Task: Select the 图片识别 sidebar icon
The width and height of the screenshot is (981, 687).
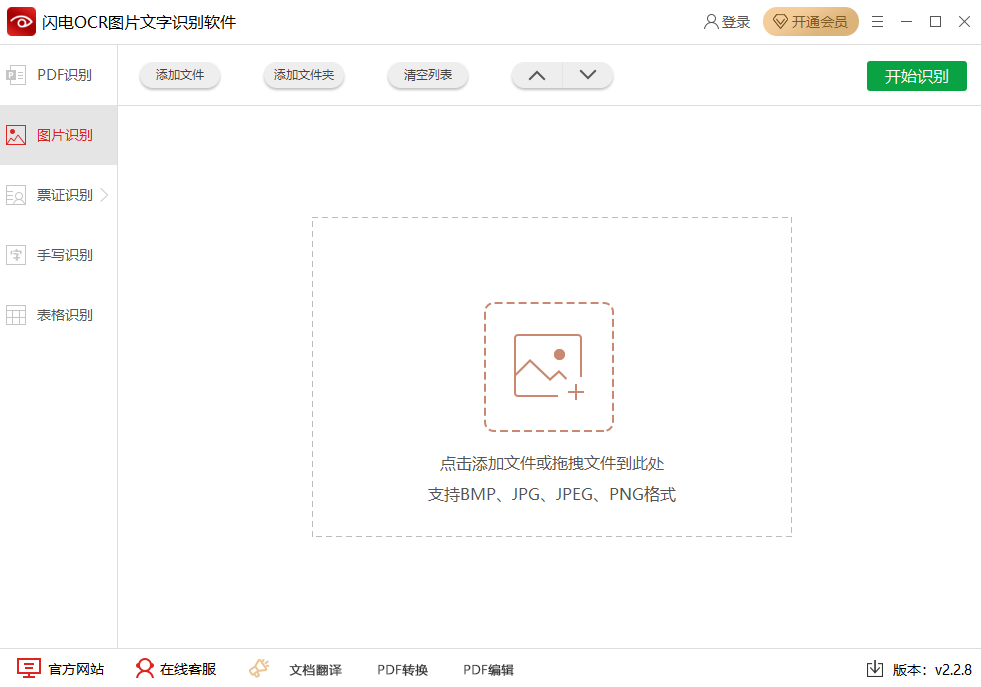Action: click(x=16, y=134)
